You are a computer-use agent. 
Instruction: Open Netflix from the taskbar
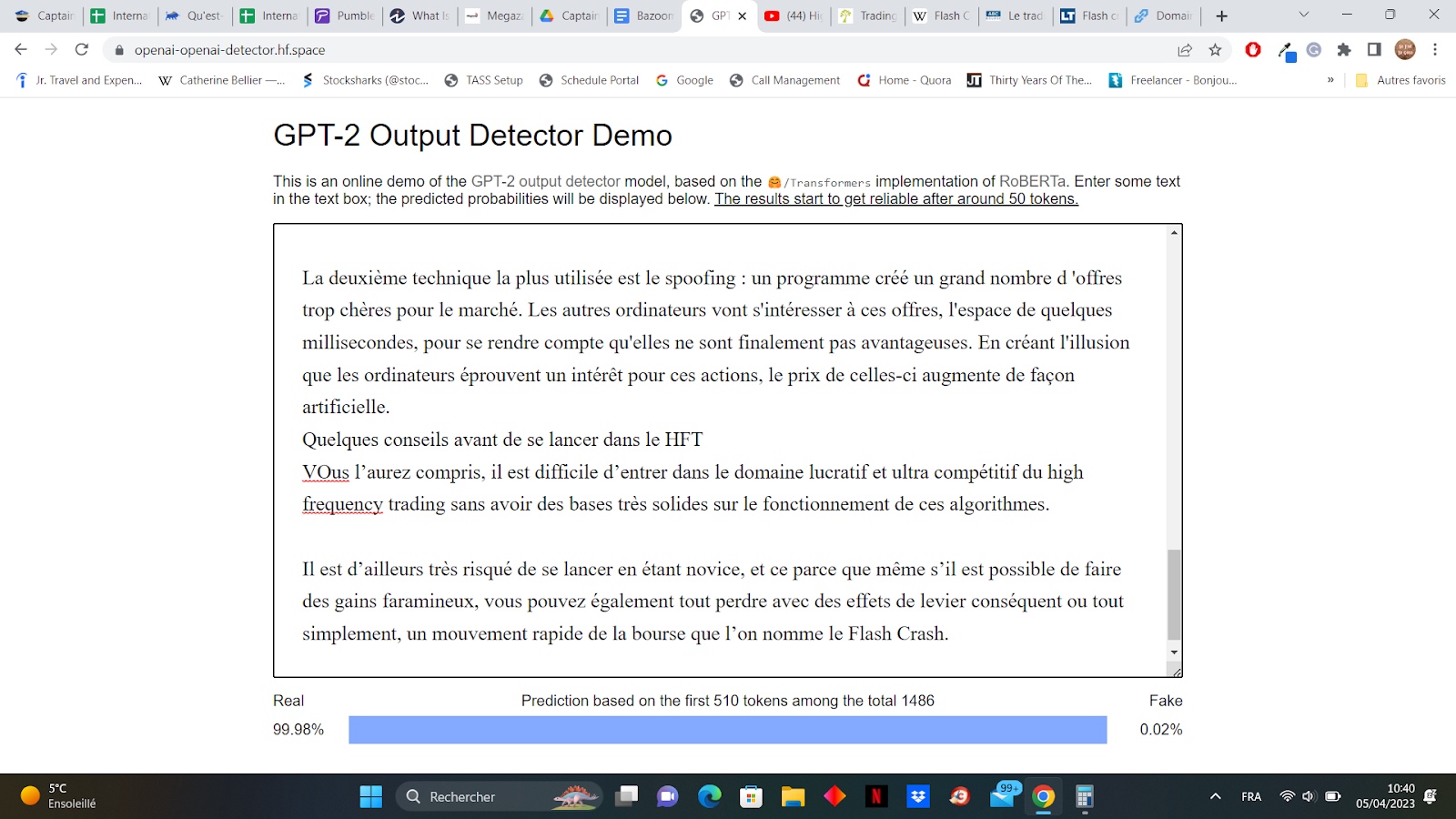[x=876, y=797]
